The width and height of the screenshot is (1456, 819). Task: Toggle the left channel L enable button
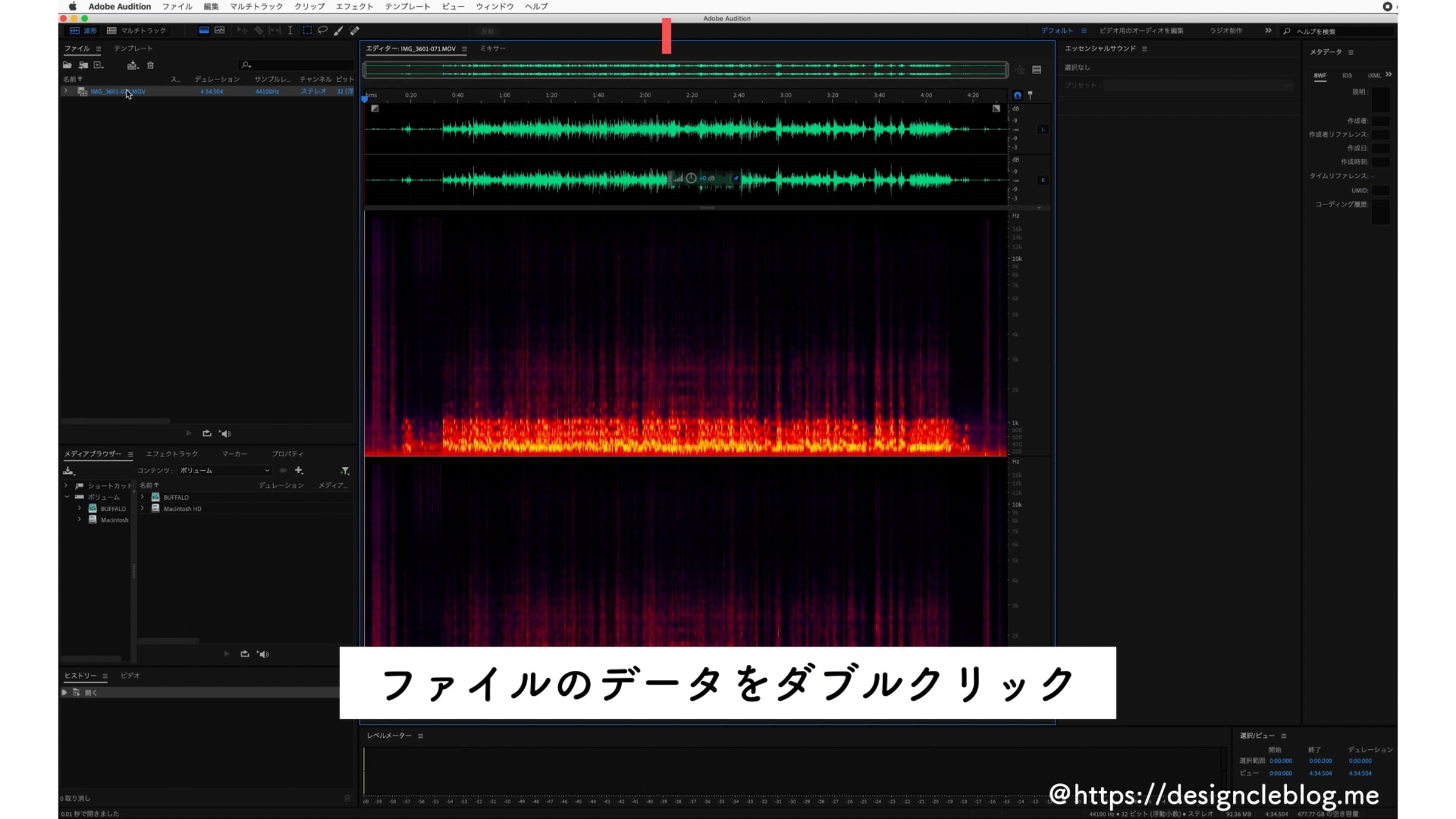(x=1043, y=129)
